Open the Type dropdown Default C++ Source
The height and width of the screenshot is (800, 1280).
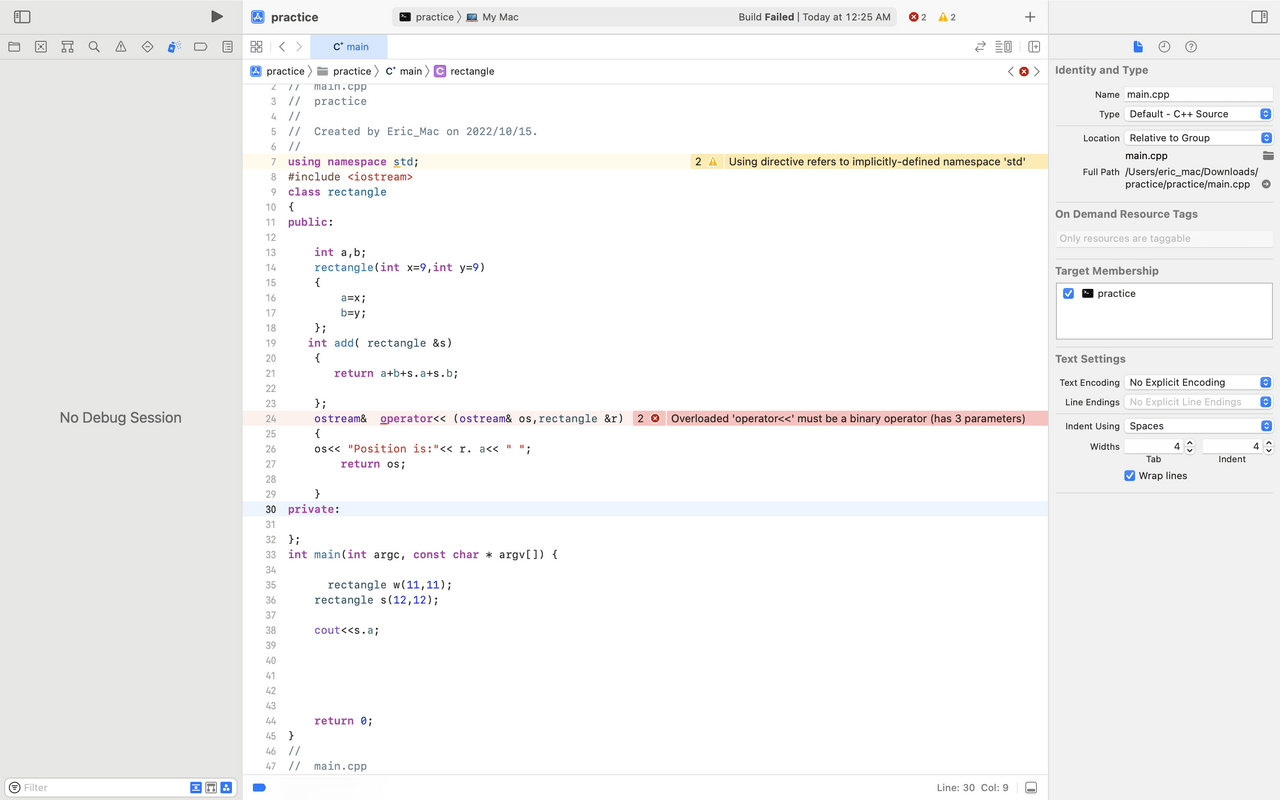[1198, 114]
